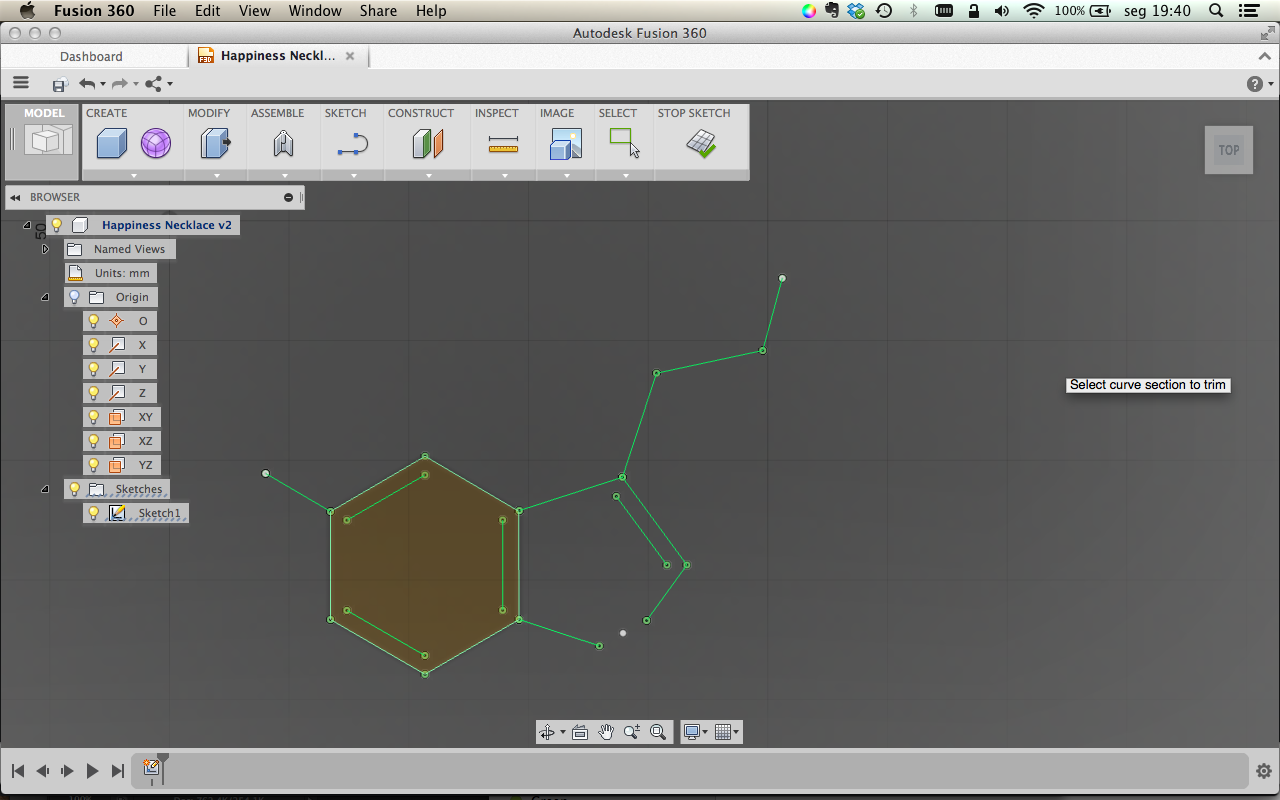Open the File menu
The image size is (1280, 800).
pos(164,11)
